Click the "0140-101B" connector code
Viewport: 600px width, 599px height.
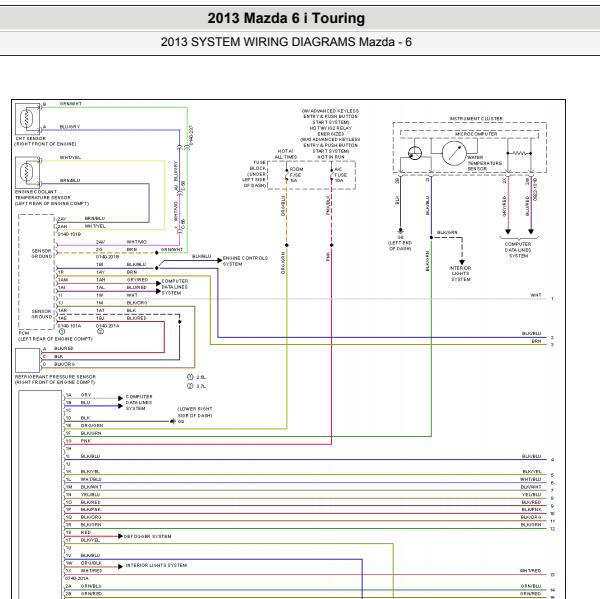click(x=69, y=234)
